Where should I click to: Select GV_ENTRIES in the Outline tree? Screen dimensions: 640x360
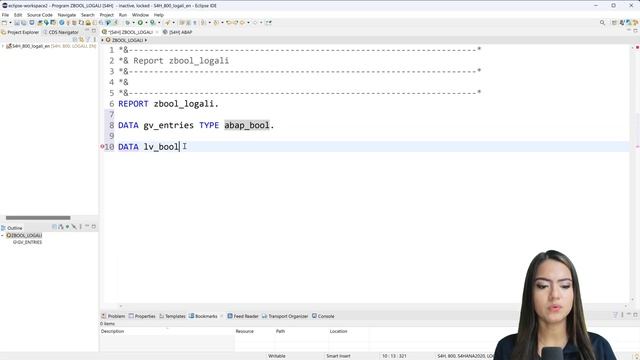(28, 242)
